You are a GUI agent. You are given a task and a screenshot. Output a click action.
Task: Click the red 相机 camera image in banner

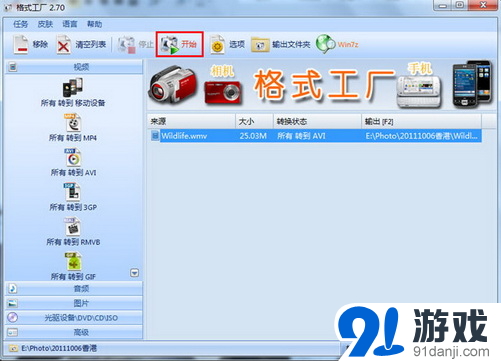[x=223, y=92]
